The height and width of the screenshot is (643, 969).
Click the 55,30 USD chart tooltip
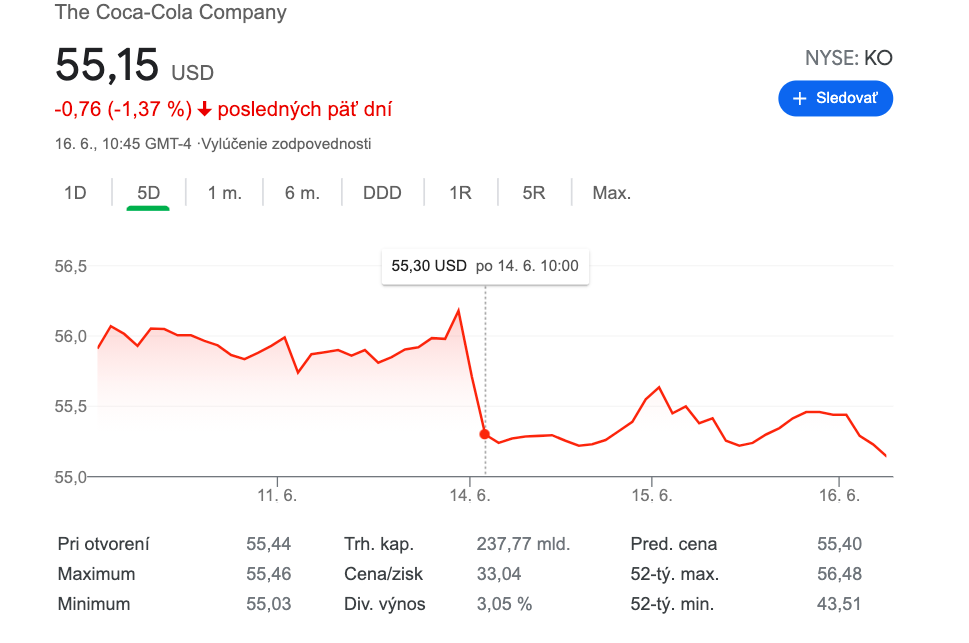tap(485, 266)
